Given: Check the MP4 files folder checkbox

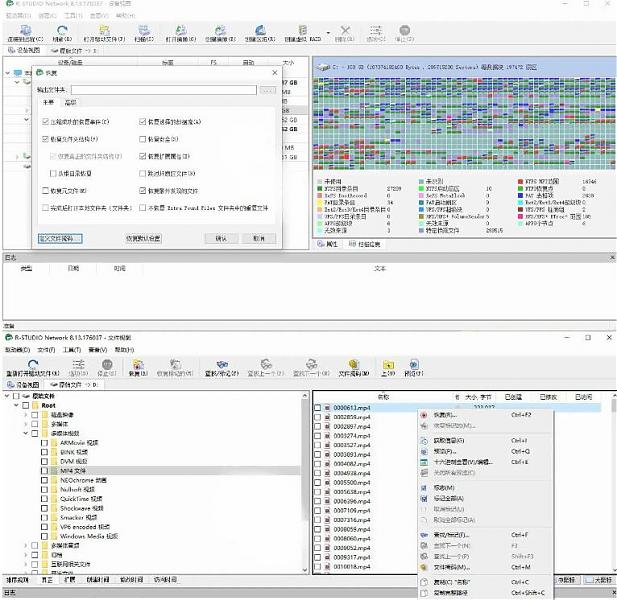Looking at the screenshot, I should click(x=44, y=469).
